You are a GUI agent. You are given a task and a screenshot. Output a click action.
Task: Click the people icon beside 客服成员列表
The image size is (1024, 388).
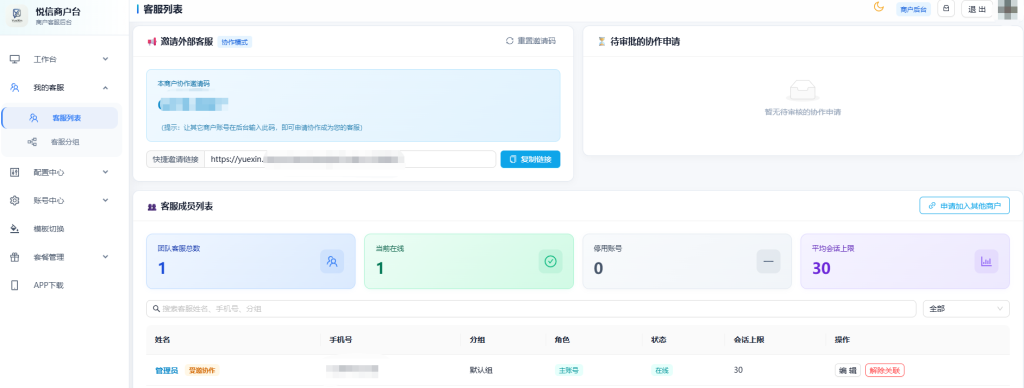click(x=152, y=207)
